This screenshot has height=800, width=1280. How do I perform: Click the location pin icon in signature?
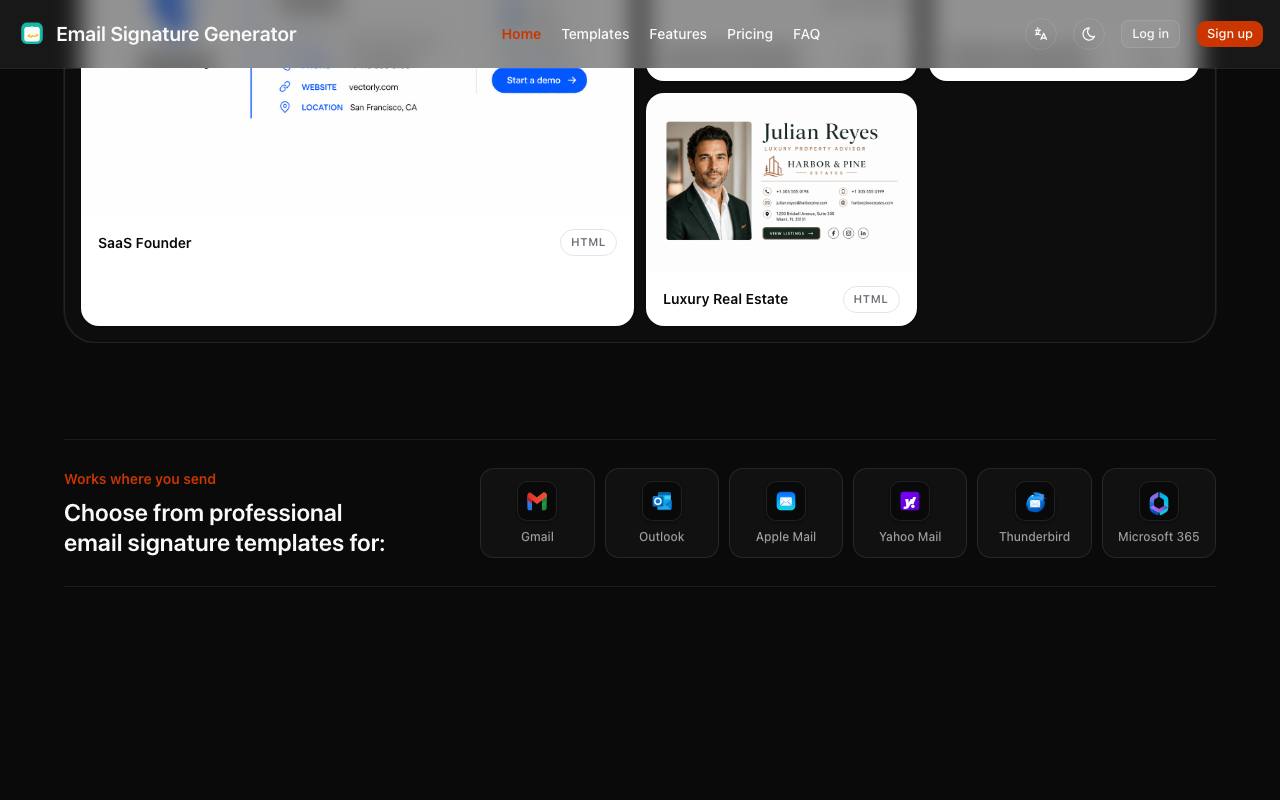coord(285,107)
